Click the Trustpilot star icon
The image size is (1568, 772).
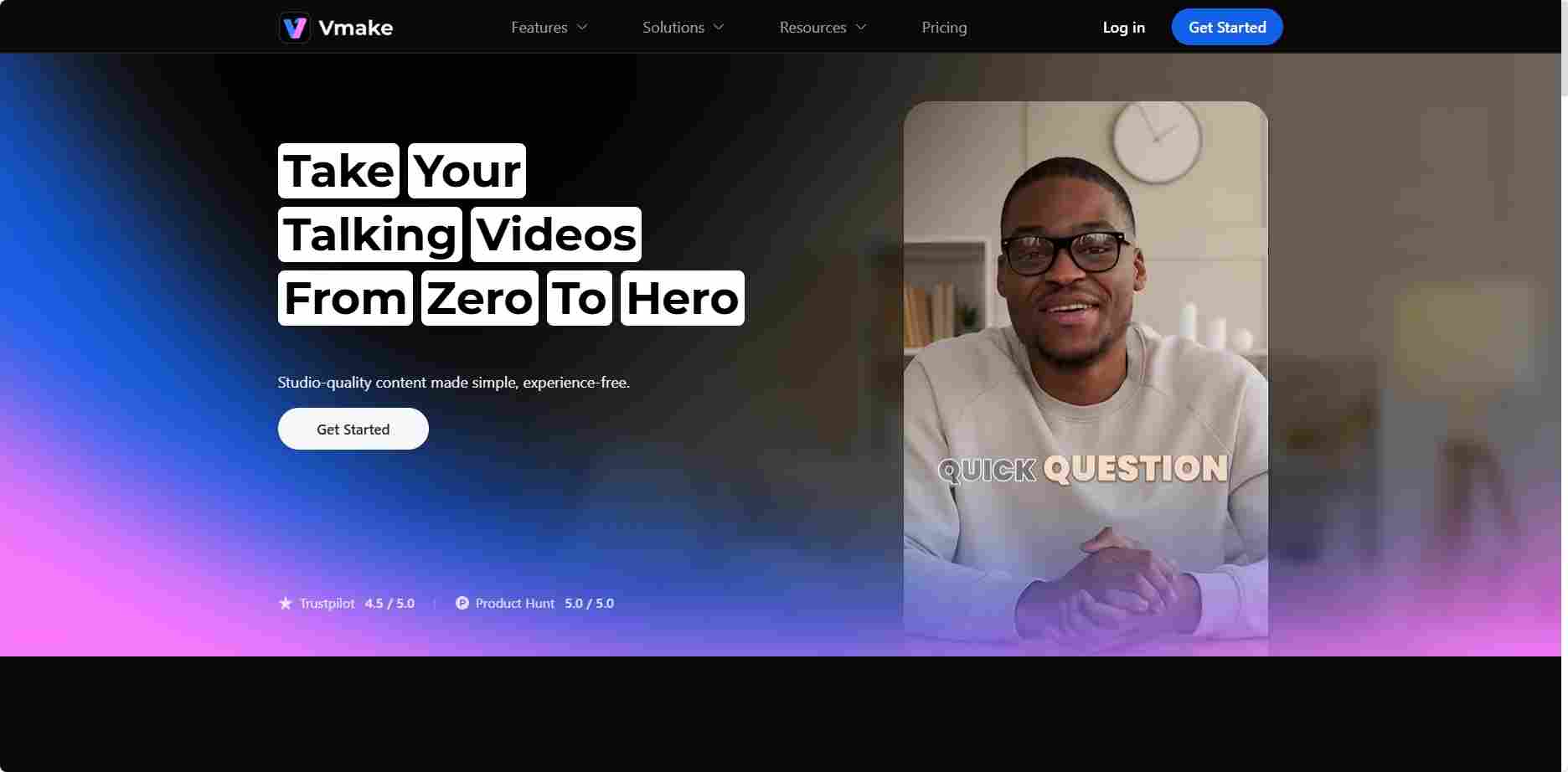[x=286, y=603]
